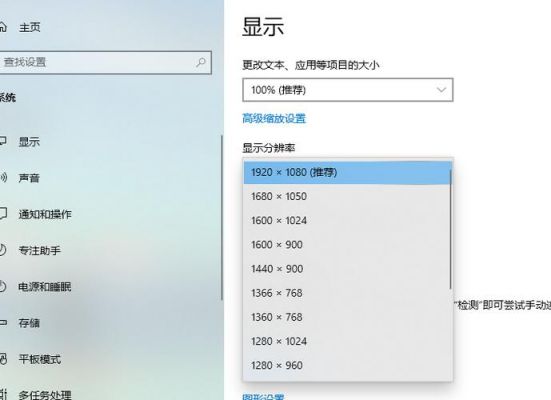Open 电源和睡眠 settings
551x400 pixels.
click(x=45, y=287)
